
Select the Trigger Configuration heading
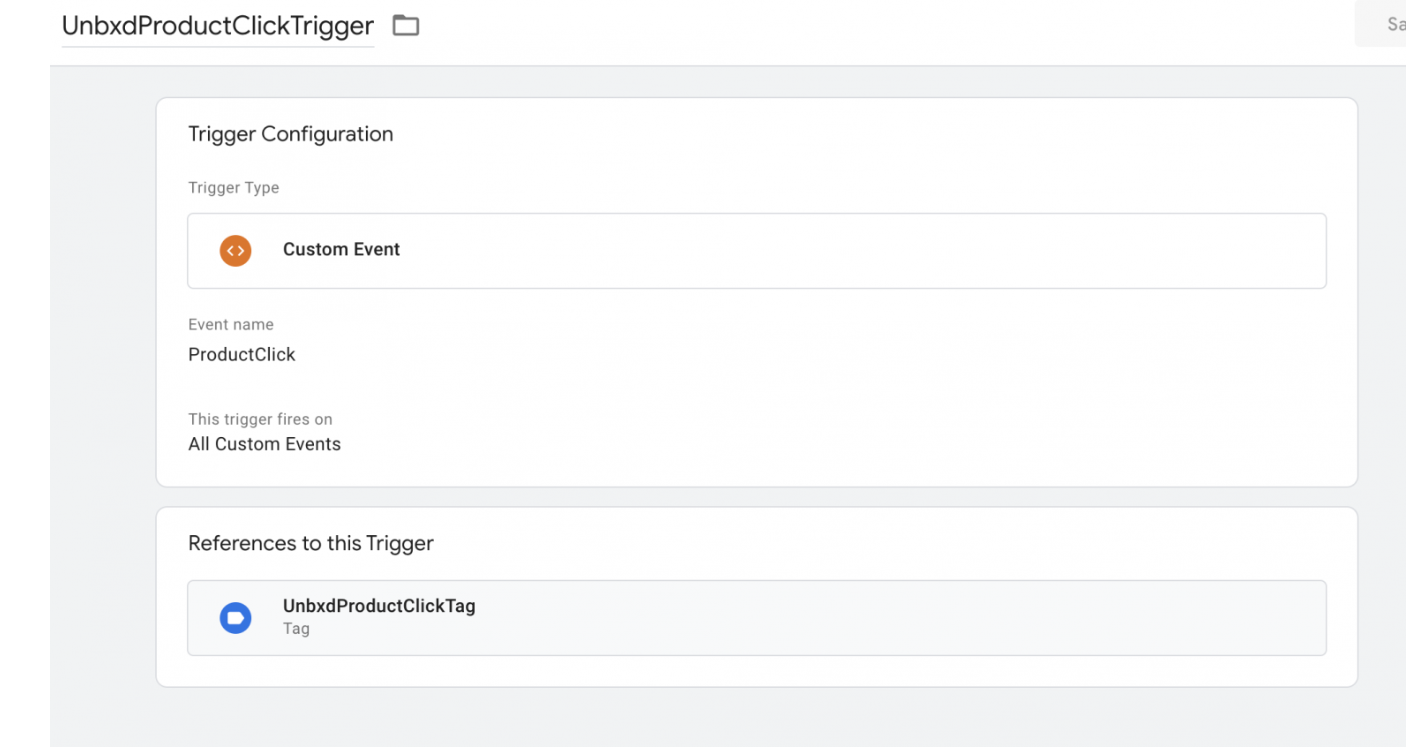pos(291,134)
